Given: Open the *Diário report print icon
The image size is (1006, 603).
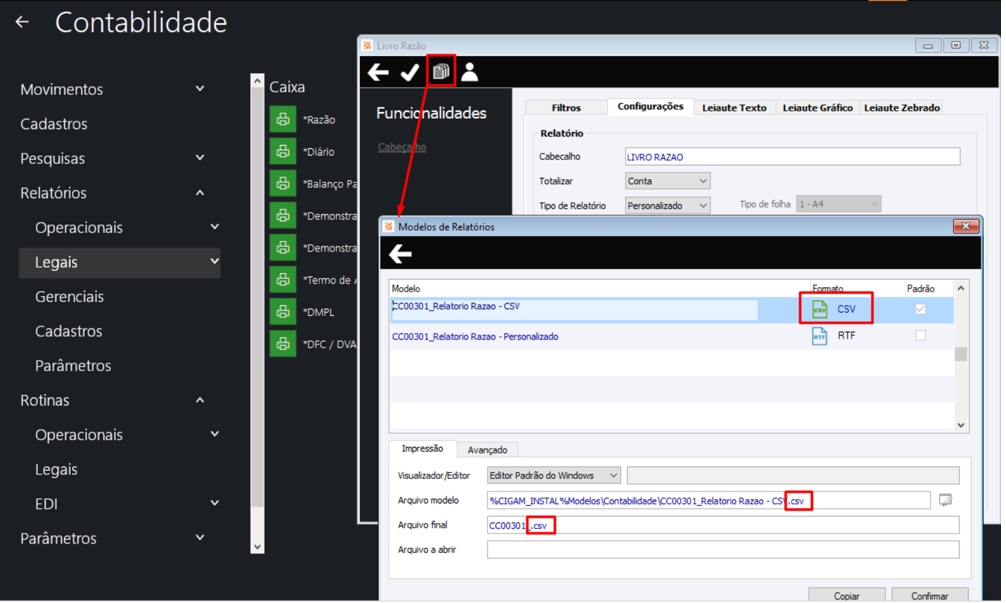Looking at the screenshot, I should pos(282,151).
